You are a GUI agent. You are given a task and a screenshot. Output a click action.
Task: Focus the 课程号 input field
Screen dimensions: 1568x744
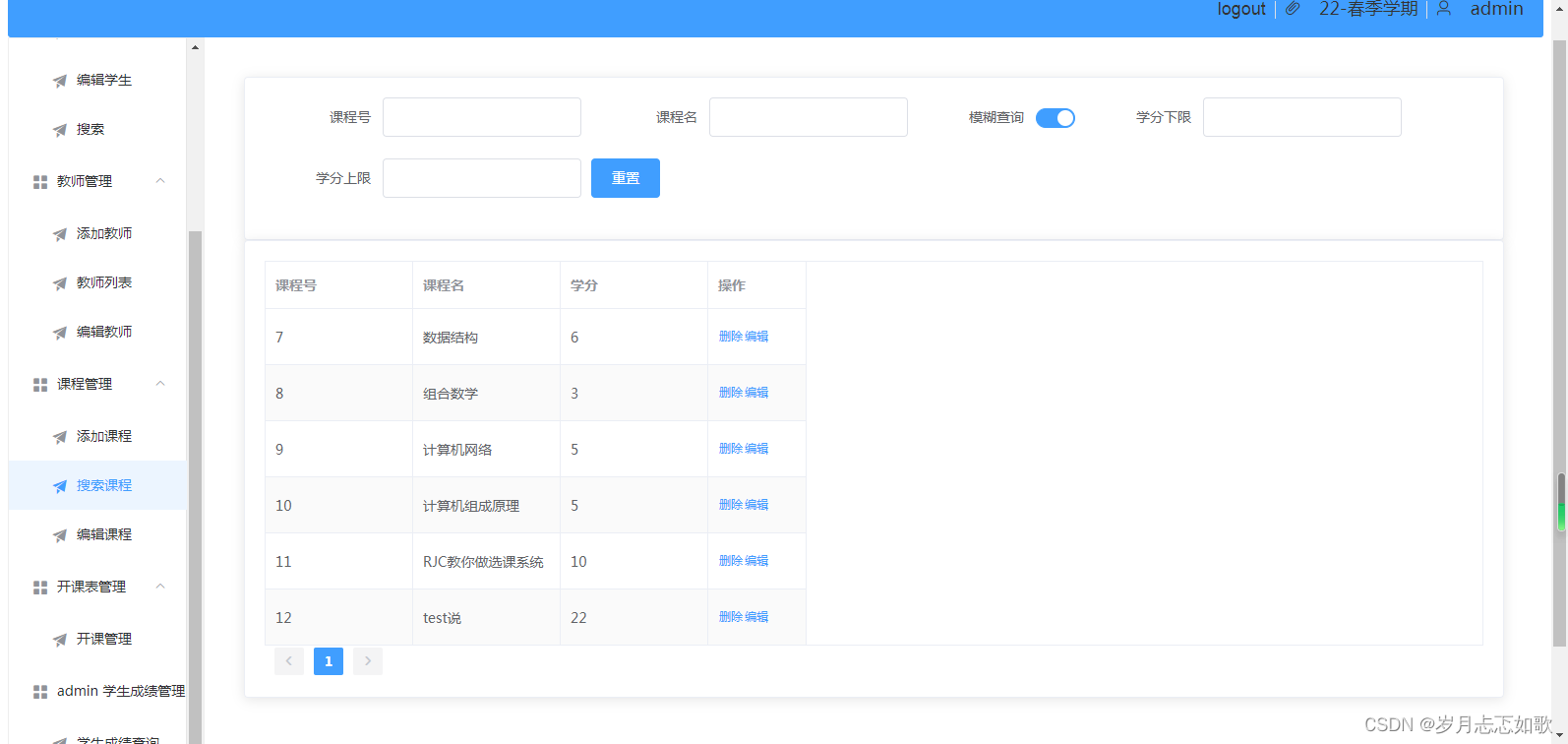click(x=482, y=117)
